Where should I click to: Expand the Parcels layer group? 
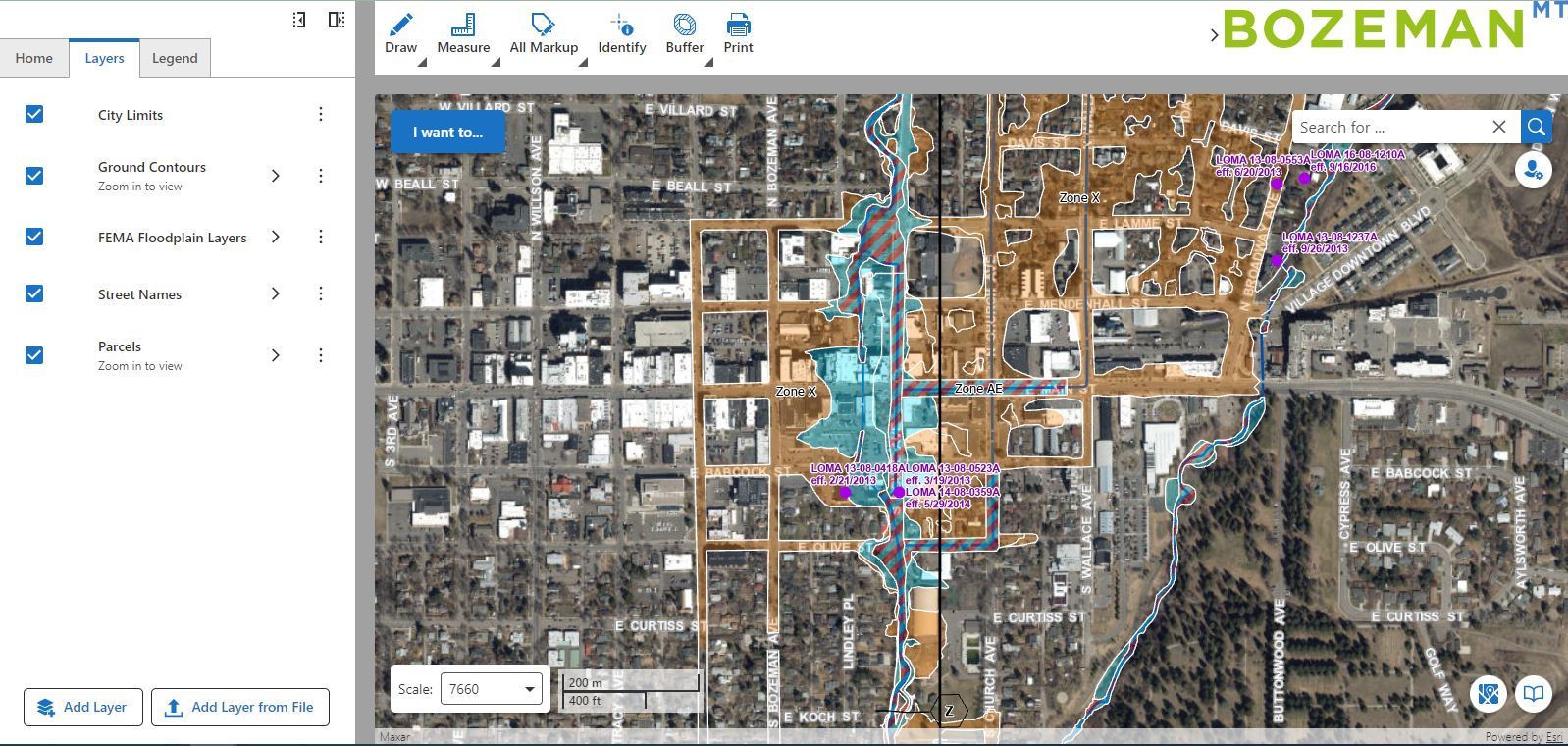(x=276, y=355)
